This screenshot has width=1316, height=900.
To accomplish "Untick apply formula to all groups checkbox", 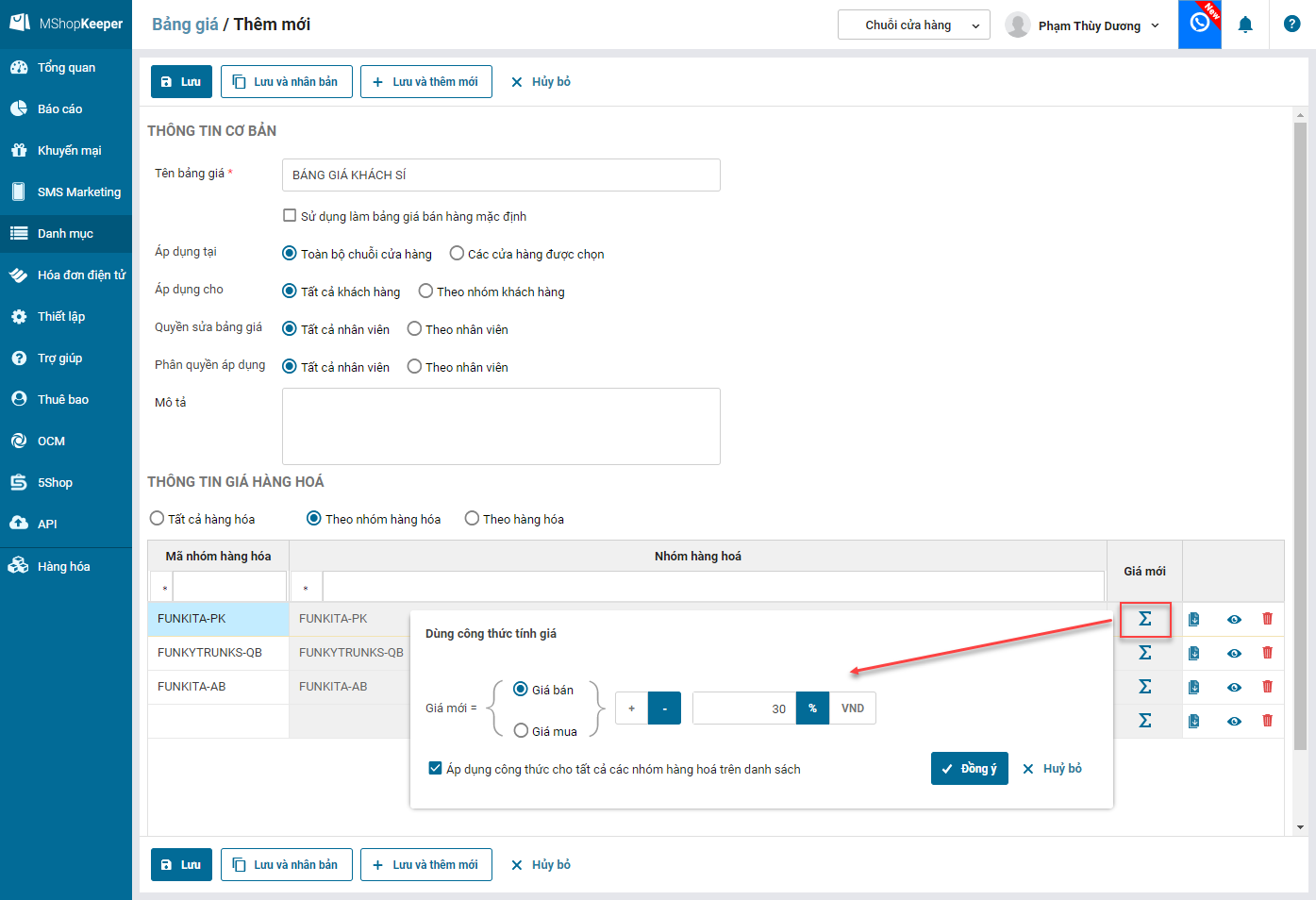I will [435, 769].
